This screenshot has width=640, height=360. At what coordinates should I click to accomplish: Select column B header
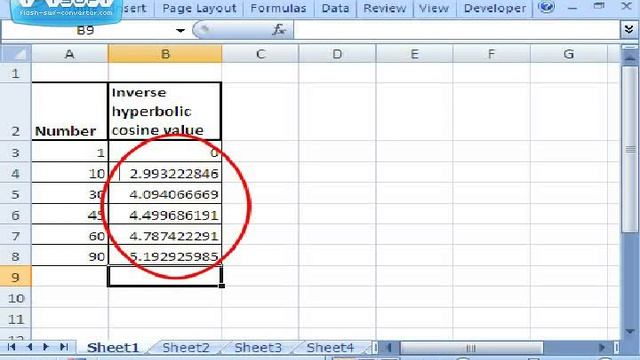coord(165,54)
